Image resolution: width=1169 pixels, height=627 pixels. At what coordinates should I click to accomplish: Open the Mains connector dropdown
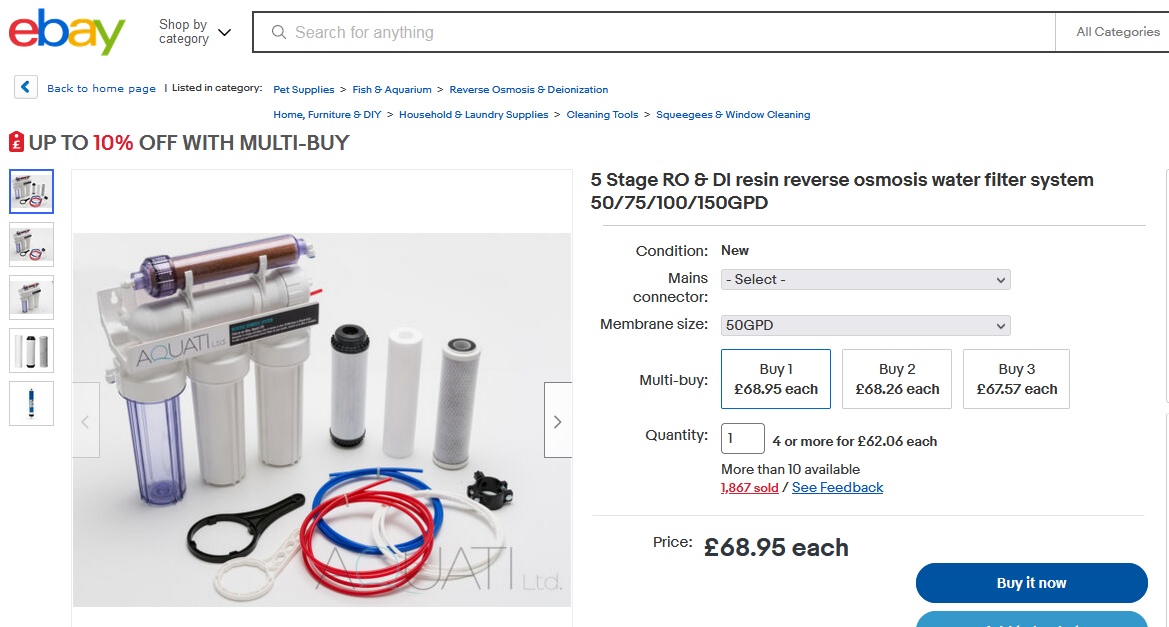[x=865, y=280]
